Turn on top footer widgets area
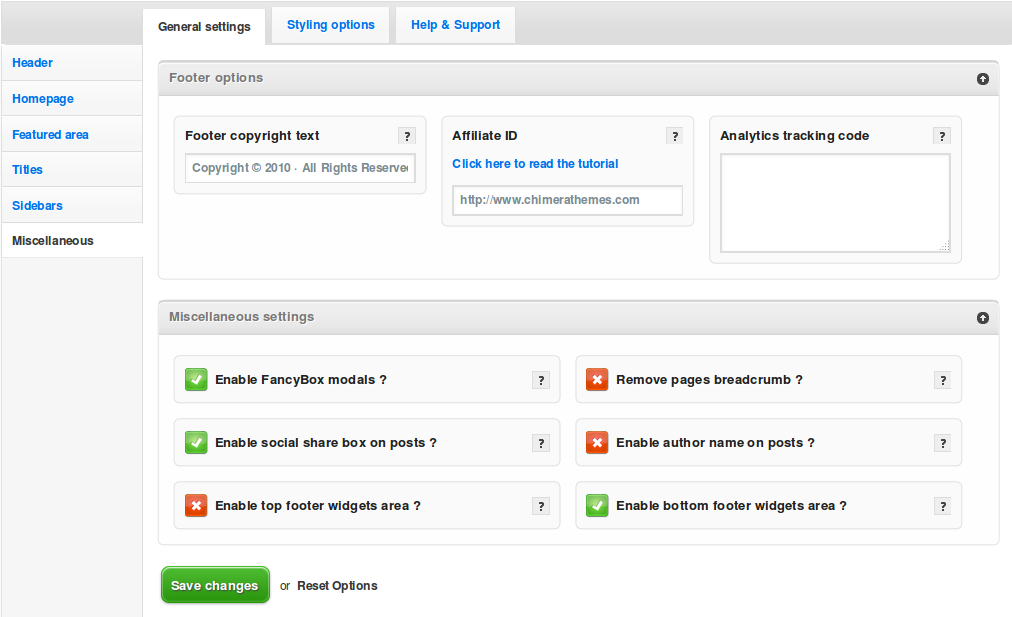 (196, 506)
